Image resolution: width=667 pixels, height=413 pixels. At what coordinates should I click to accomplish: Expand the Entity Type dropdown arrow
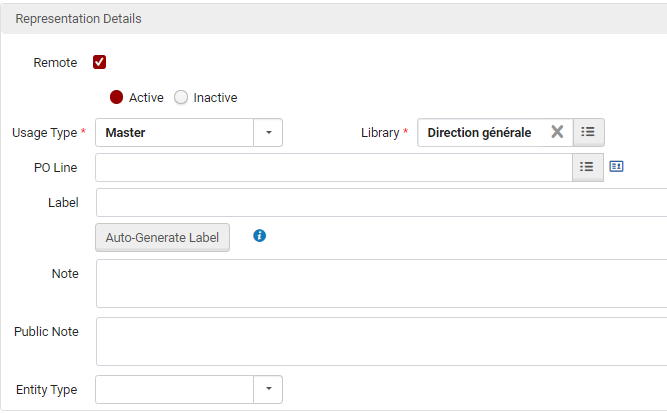[268, 389]
